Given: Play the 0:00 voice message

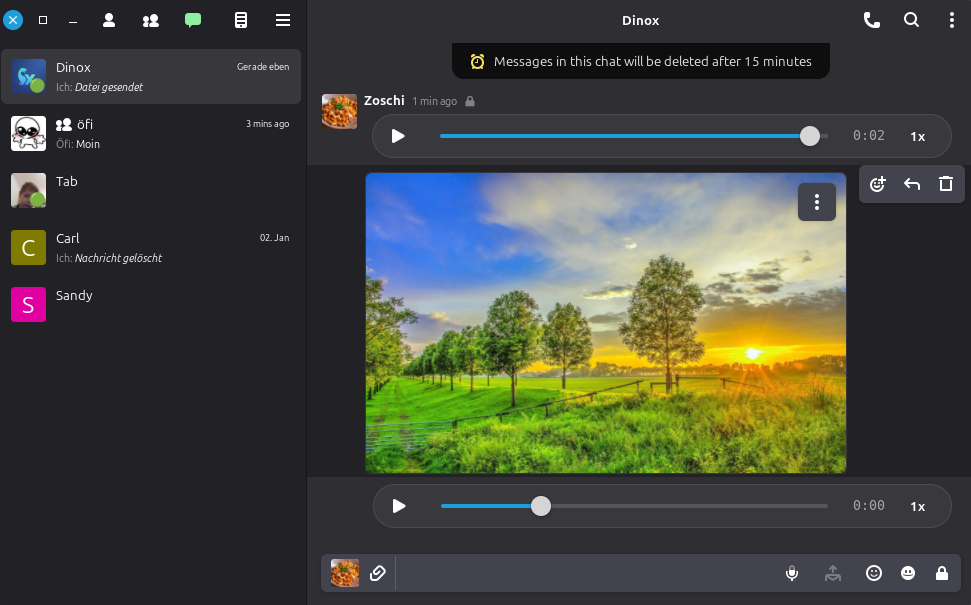Looking at the screenshot, I should (x=399, y=507).
